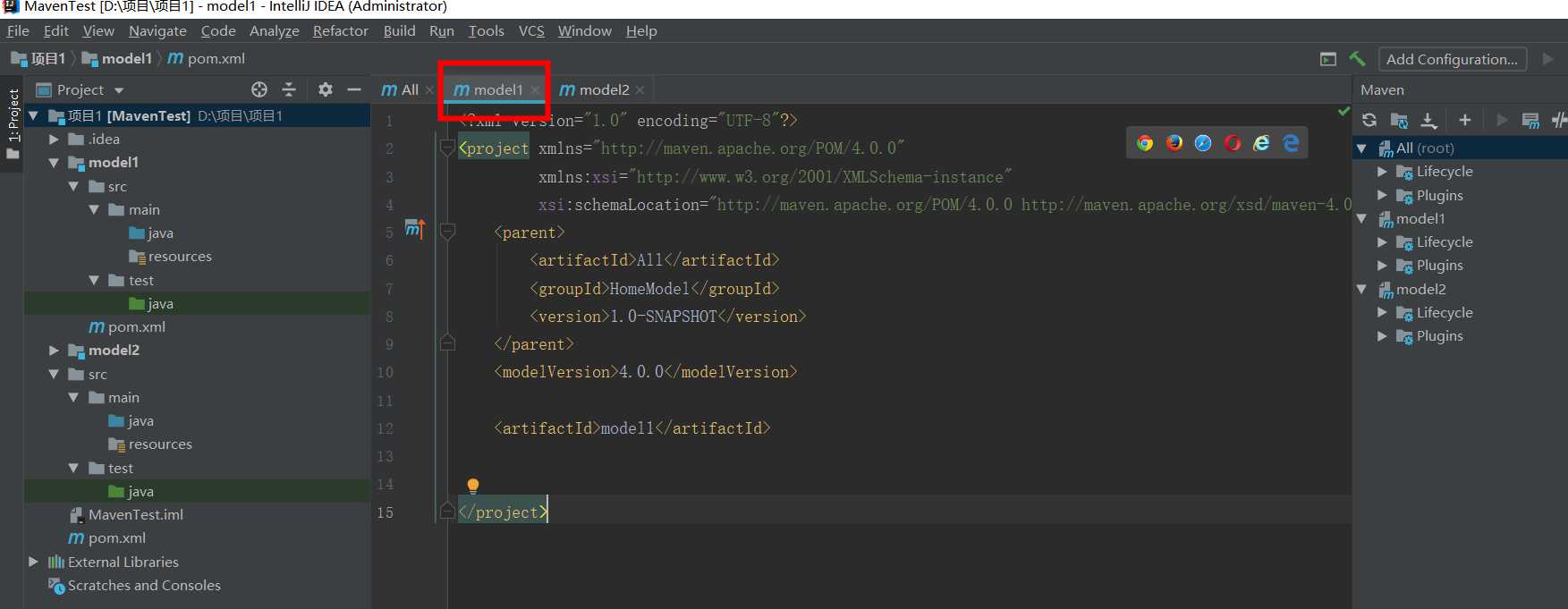
Task: Open pom in Chrome browser icon
Action: pos(1145,143)
